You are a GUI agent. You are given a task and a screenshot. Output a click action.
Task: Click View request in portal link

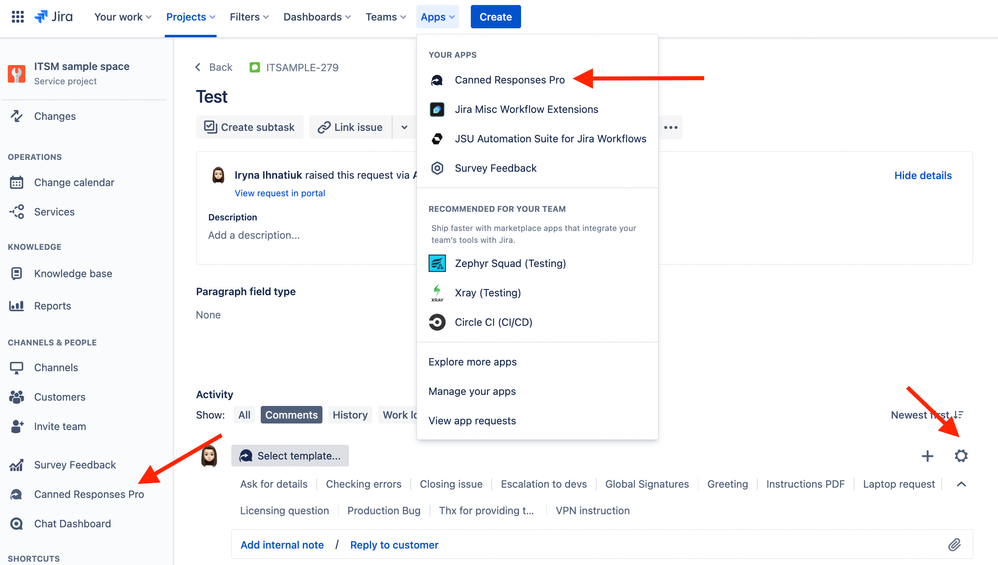coord(280,193)
